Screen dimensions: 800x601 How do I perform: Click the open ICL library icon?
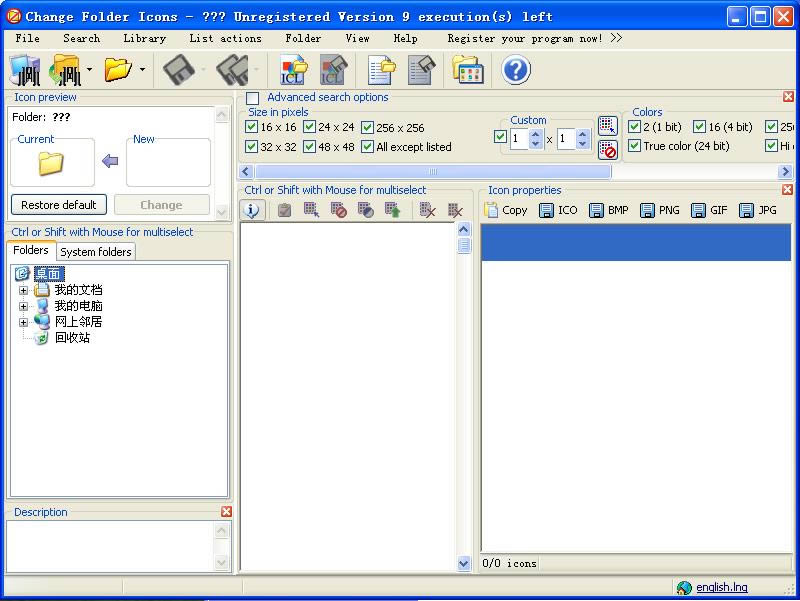pos(293,70)
